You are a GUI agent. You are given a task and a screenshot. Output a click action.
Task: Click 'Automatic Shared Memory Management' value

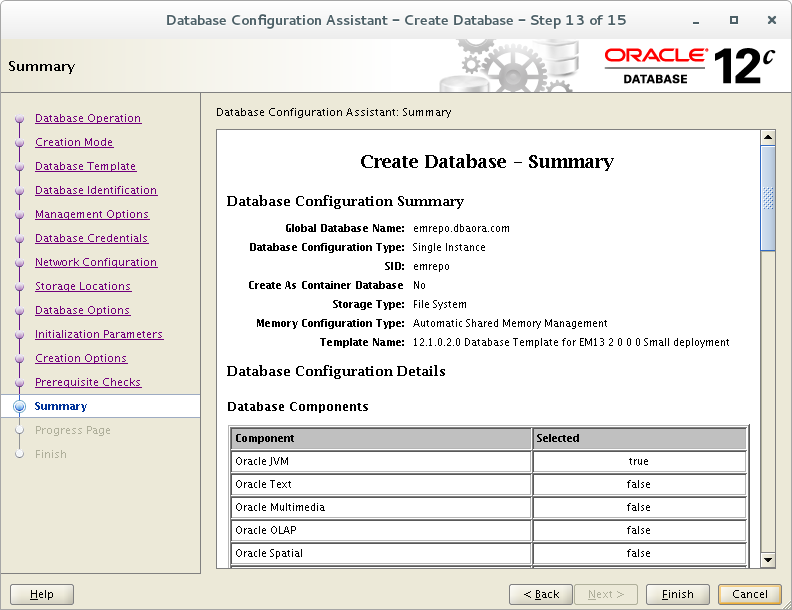point(510,323)
